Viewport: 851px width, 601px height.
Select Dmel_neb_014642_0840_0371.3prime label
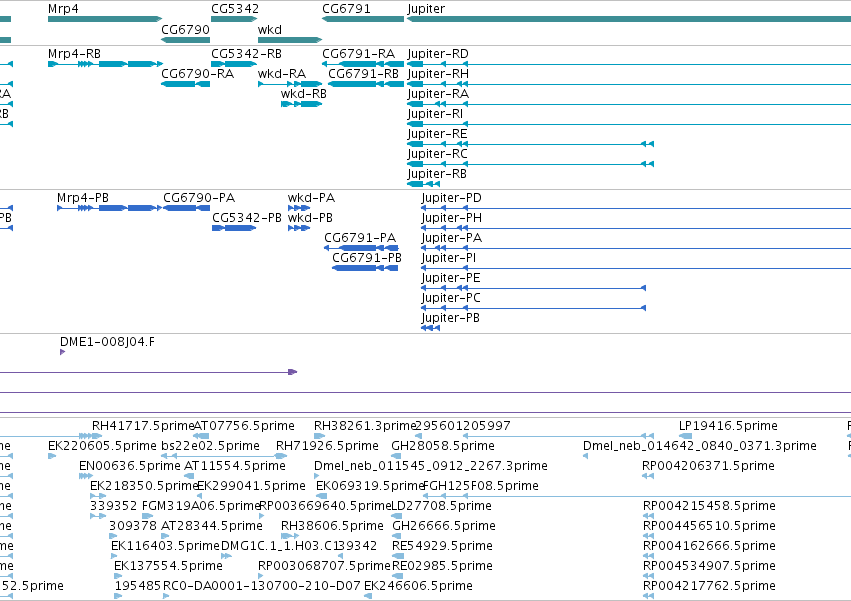(x=700, y=446)
